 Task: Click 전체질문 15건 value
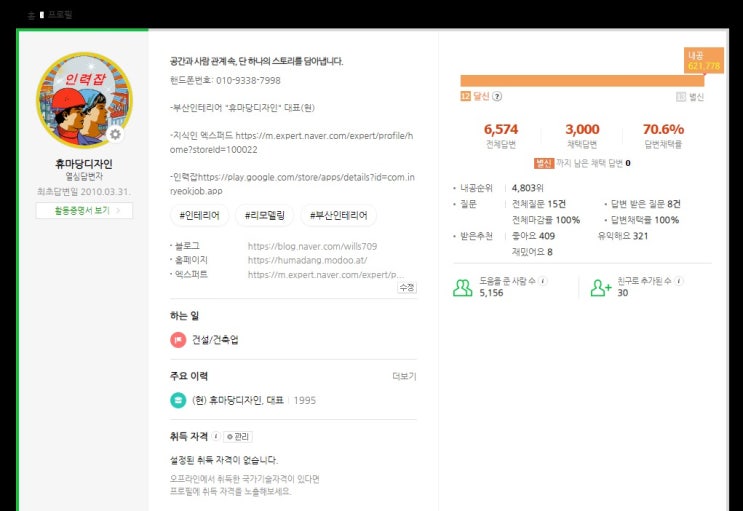tap(539, 204)
